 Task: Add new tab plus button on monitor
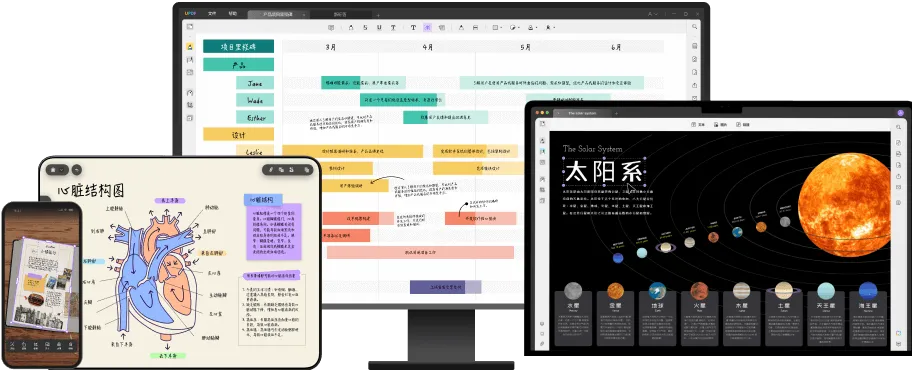point(378,15)
